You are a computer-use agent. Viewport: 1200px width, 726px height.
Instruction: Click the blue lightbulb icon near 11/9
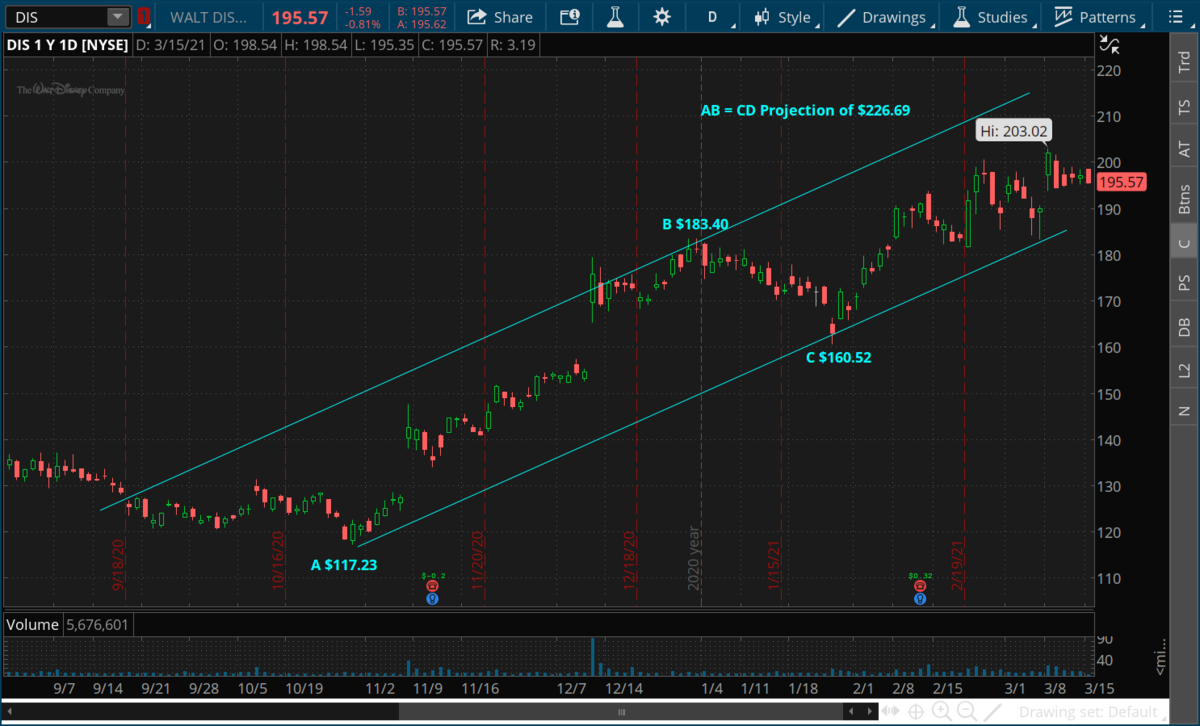tap(432, 599)
